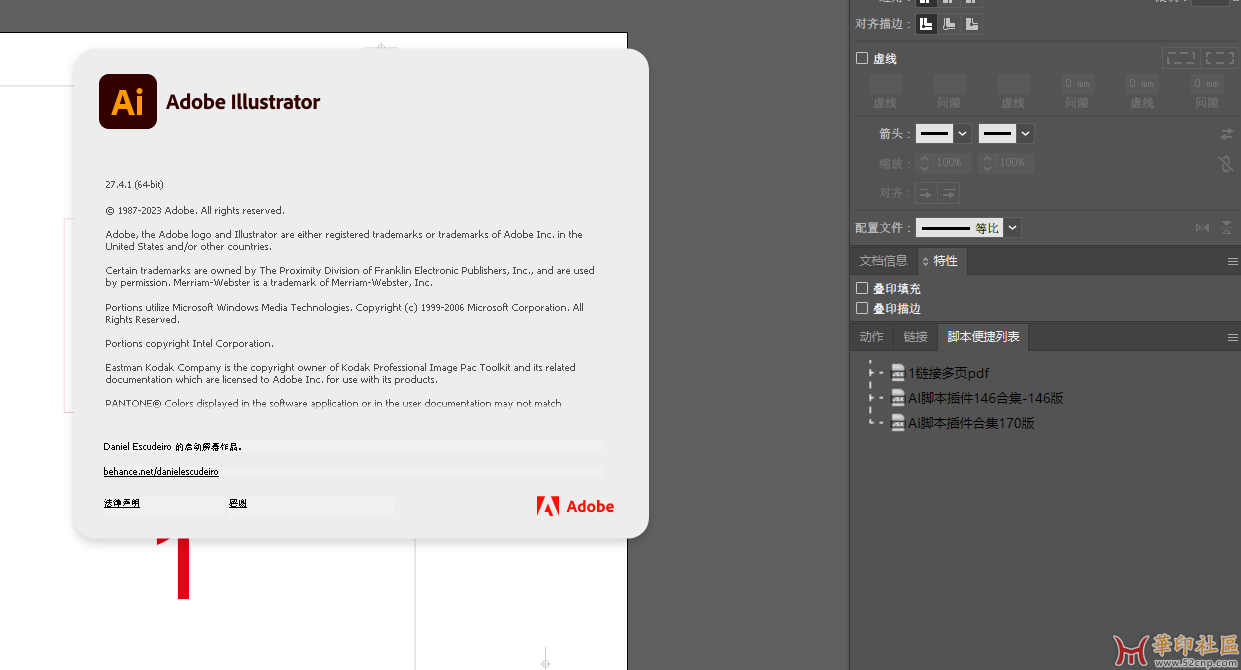Switch to the 动作 tab
1241x670 pixels.
pos(872,337)
